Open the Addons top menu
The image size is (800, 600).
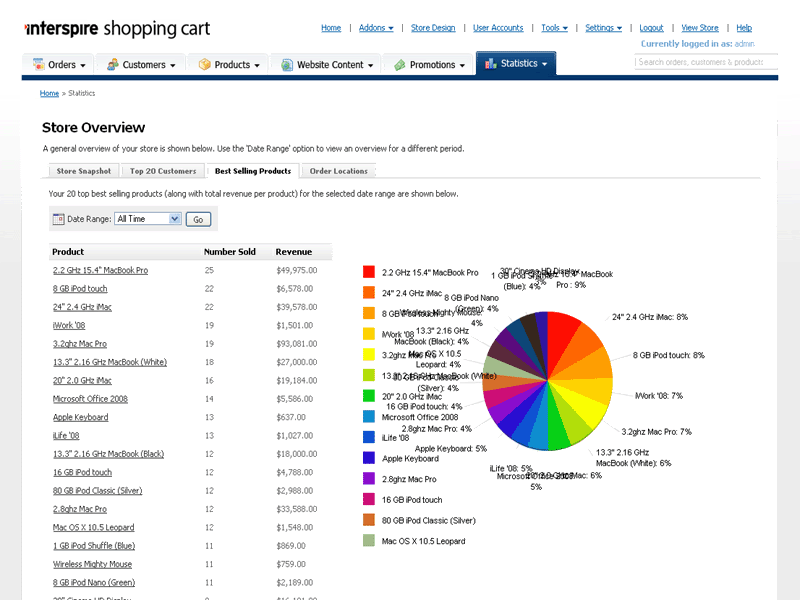pyautogui.click(x=376, y=28)
